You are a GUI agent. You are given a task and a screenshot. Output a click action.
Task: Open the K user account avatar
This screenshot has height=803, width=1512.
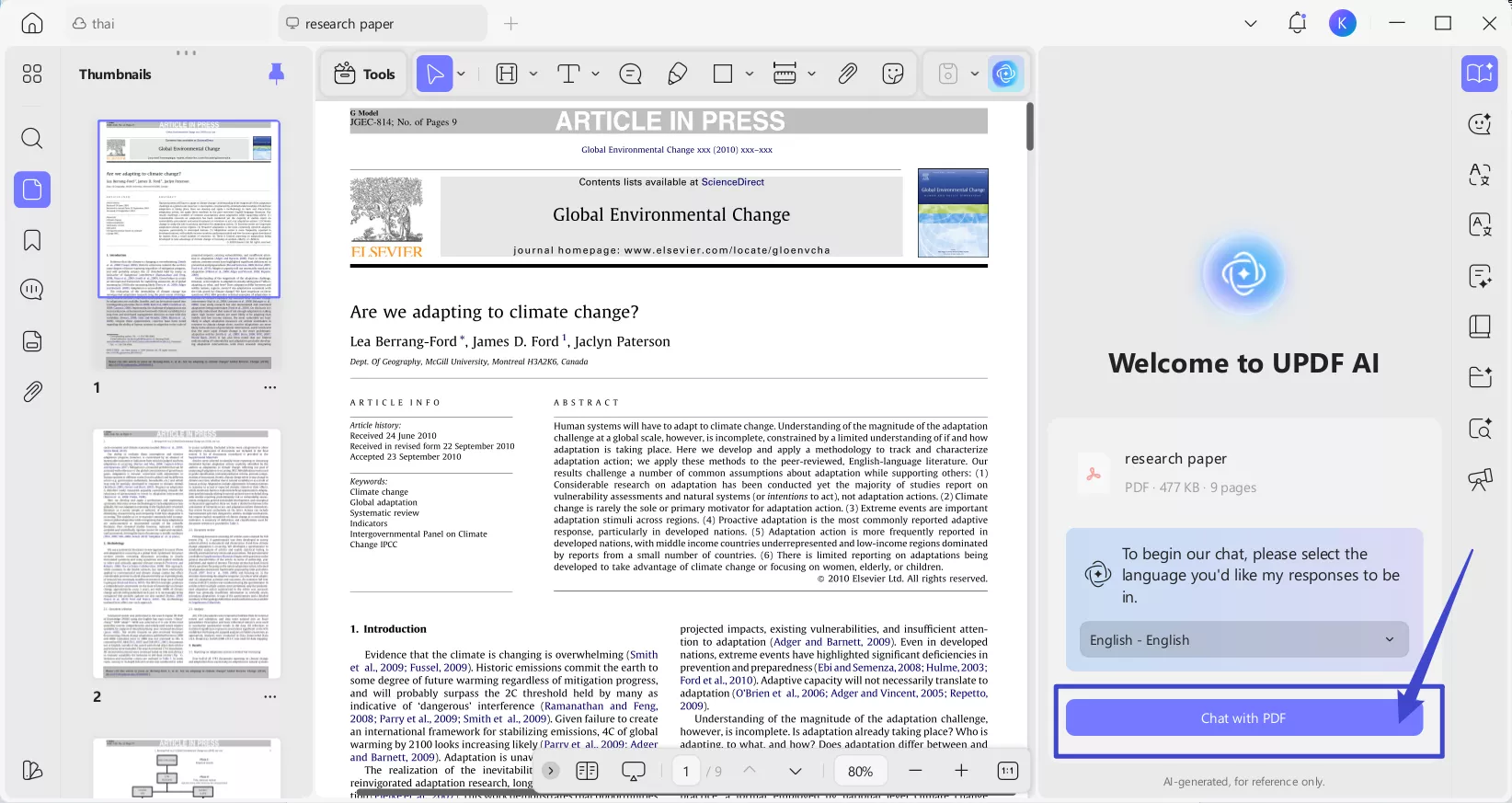click(1343, 23)
